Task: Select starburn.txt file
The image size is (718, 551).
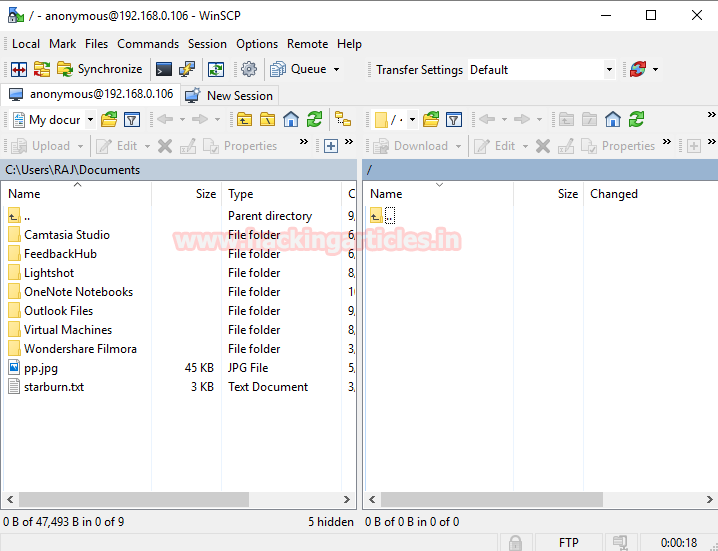Action: [x=54, y=387]
